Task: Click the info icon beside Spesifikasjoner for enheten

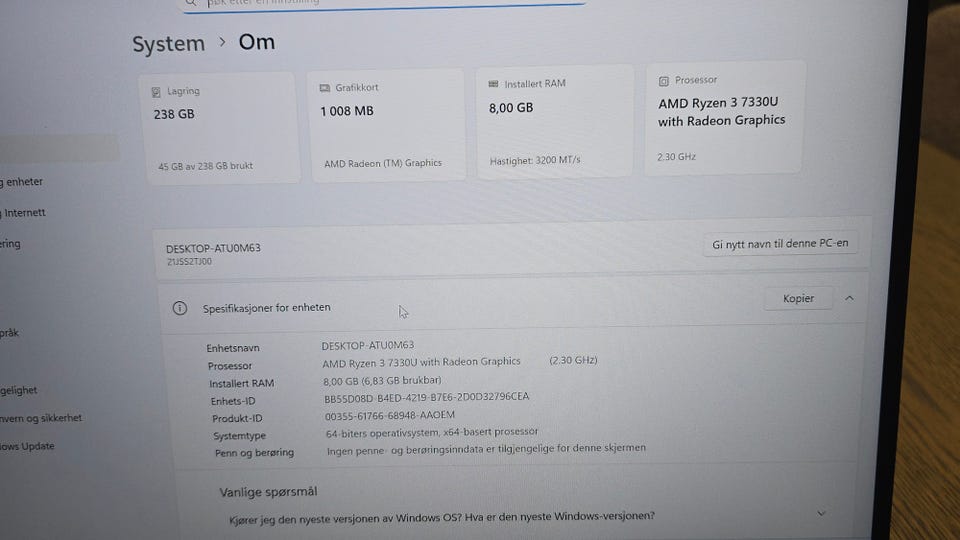Action: pyautogui.click(x=179, y=308)
